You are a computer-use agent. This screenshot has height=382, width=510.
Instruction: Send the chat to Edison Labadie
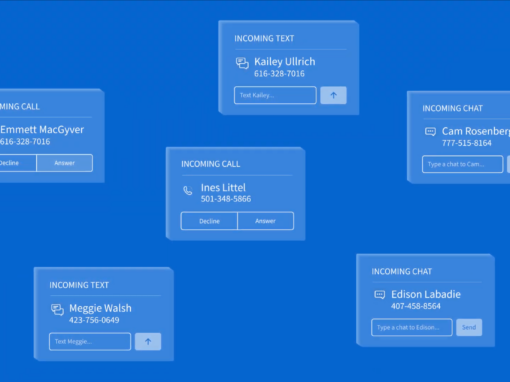pyautogui.click(x=469, y=327)
